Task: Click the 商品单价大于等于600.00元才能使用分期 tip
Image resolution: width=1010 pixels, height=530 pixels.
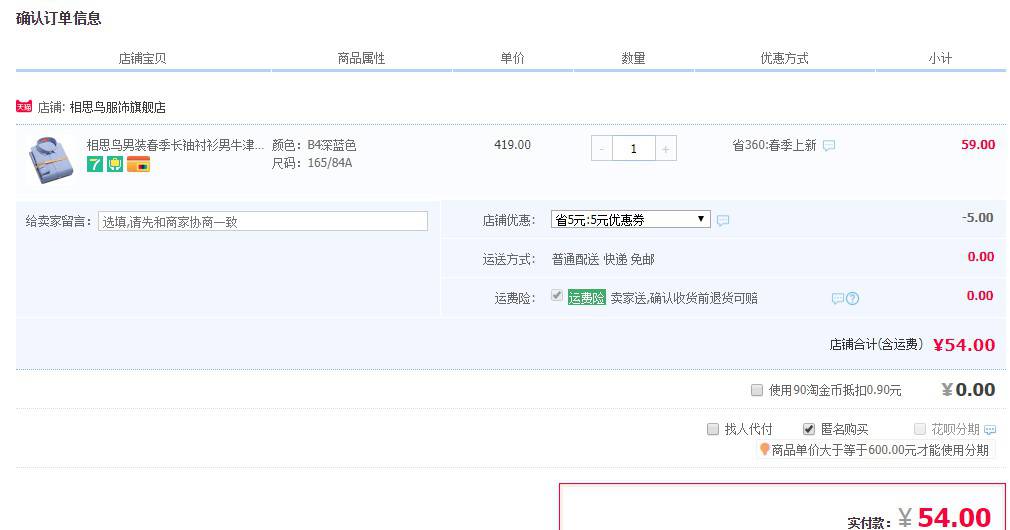Action: click(x=880, y=450)
